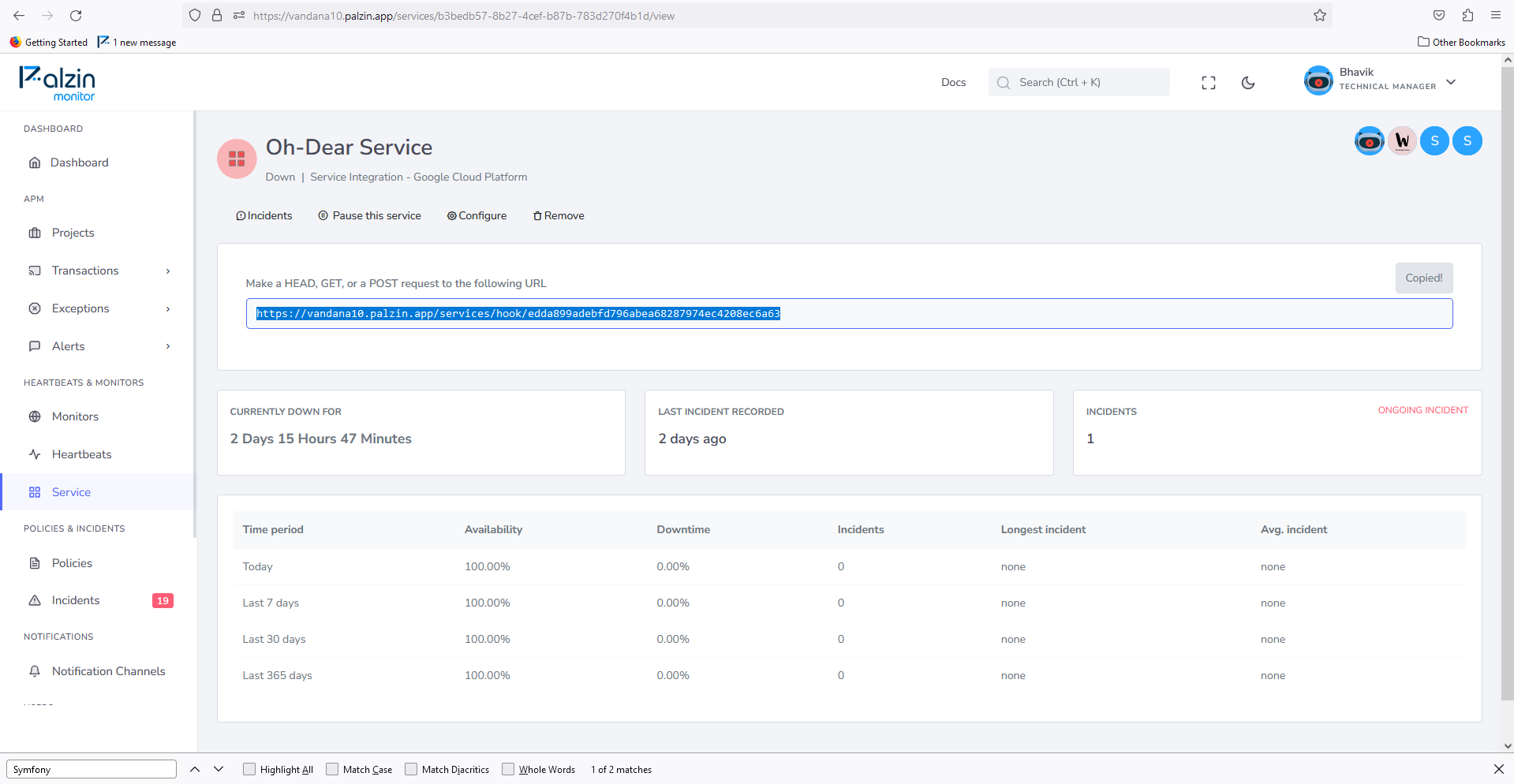Select Configure in service actions
The height and width of the screenshot is (784, 1514).
[x=477, y=216]
